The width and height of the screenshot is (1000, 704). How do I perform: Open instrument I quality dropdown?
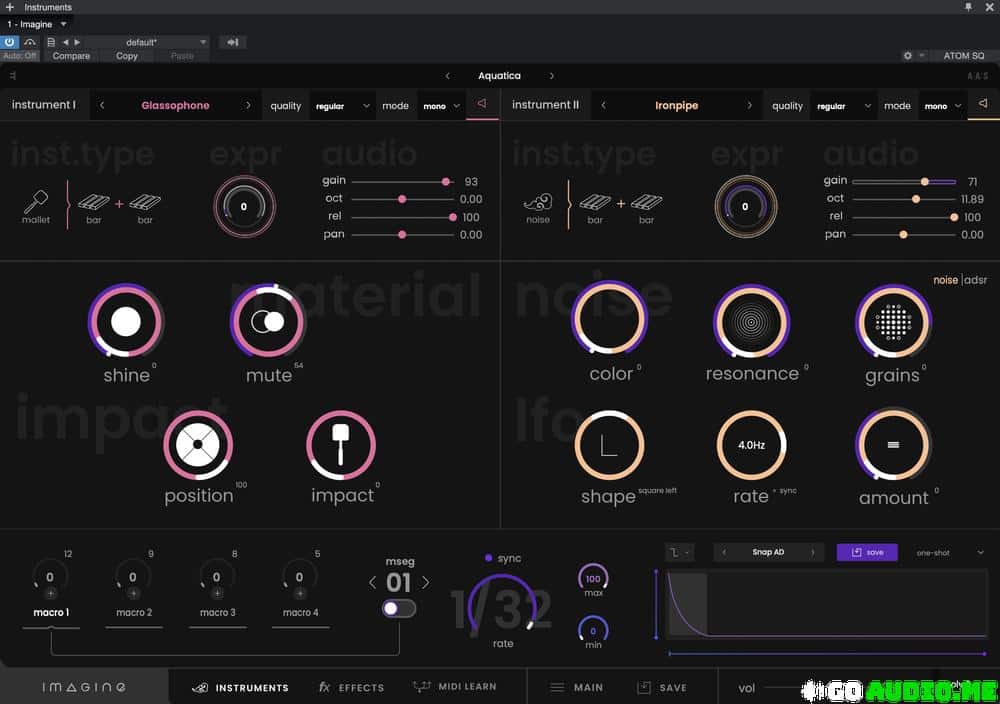tap(340, 105)
